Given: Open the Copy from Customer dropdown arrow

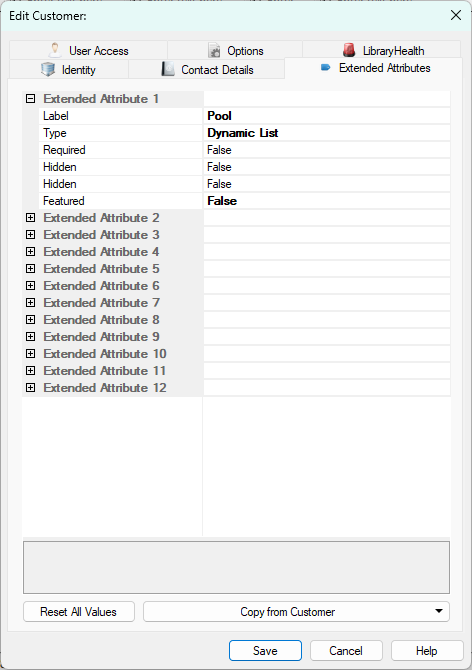Looking at the screenshot, I should pos(439,611).
